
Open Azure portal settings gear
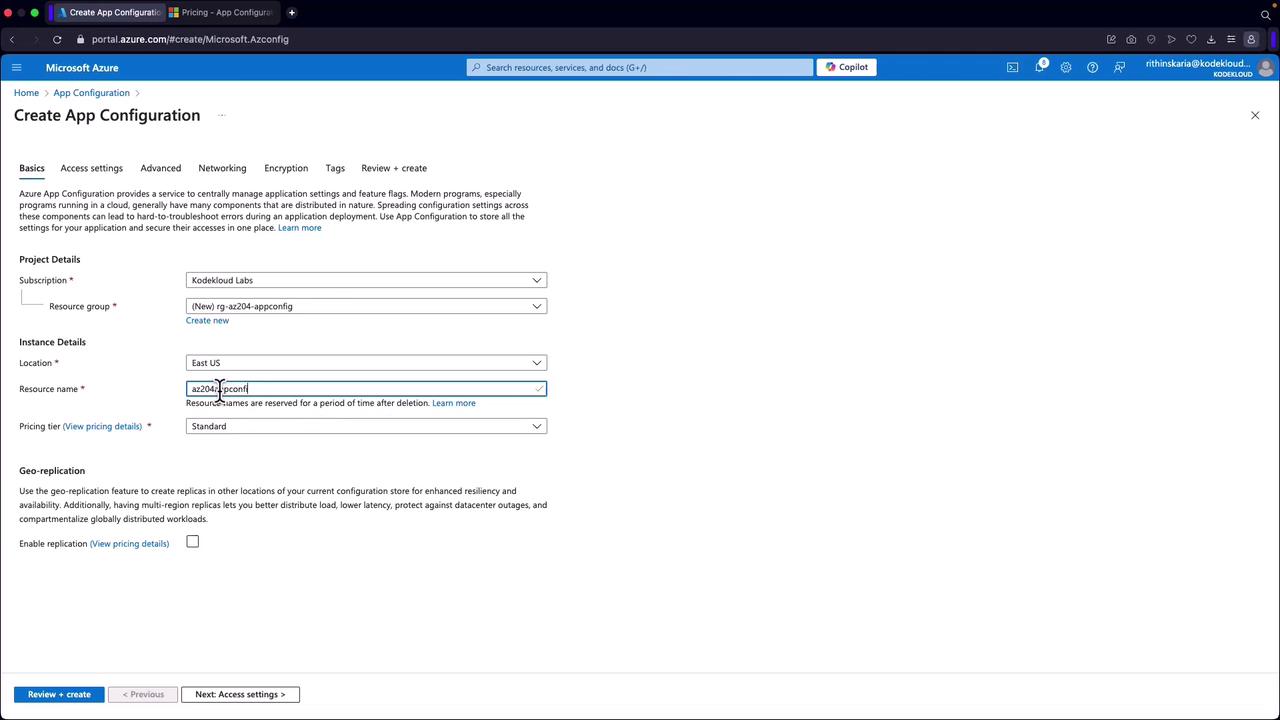tap(1066, 67)
